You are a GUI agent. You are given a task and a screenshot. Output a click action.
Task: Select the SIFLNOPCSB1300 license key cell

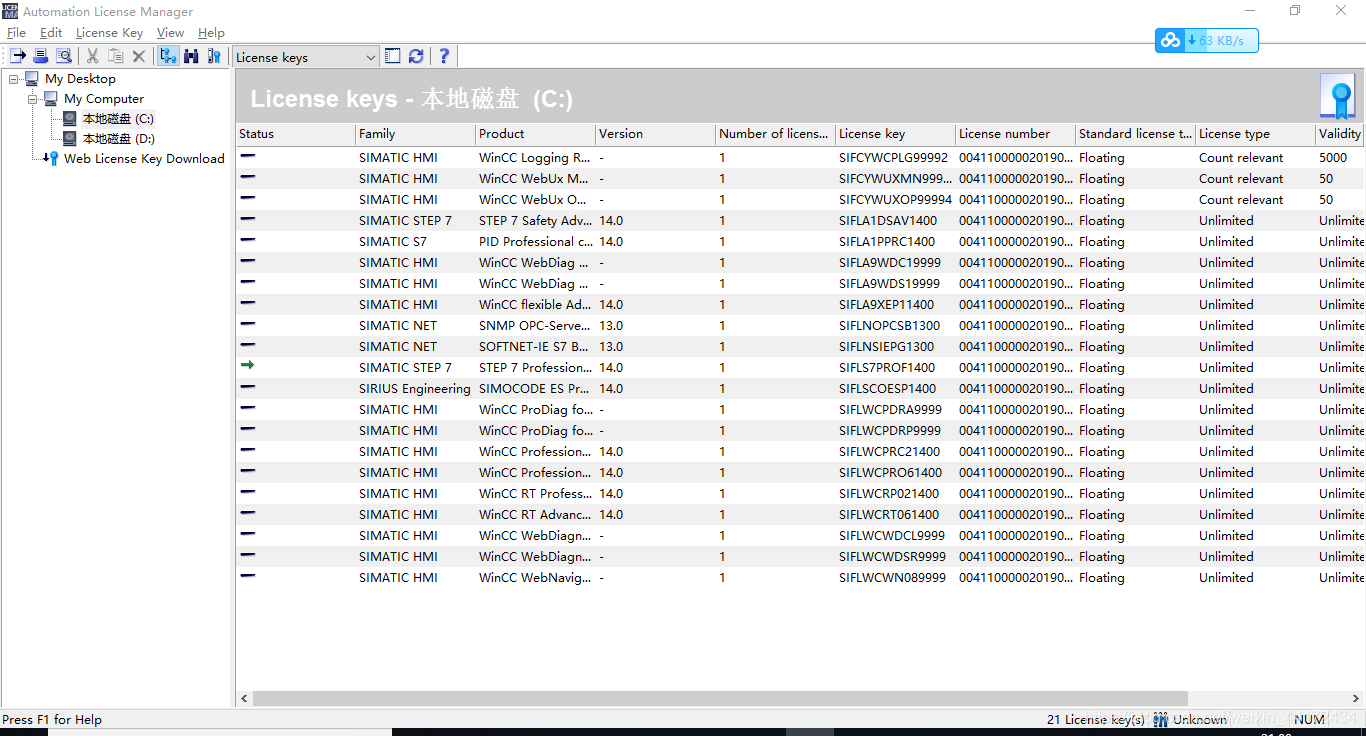pyautogui.click(x=889, y=326)
